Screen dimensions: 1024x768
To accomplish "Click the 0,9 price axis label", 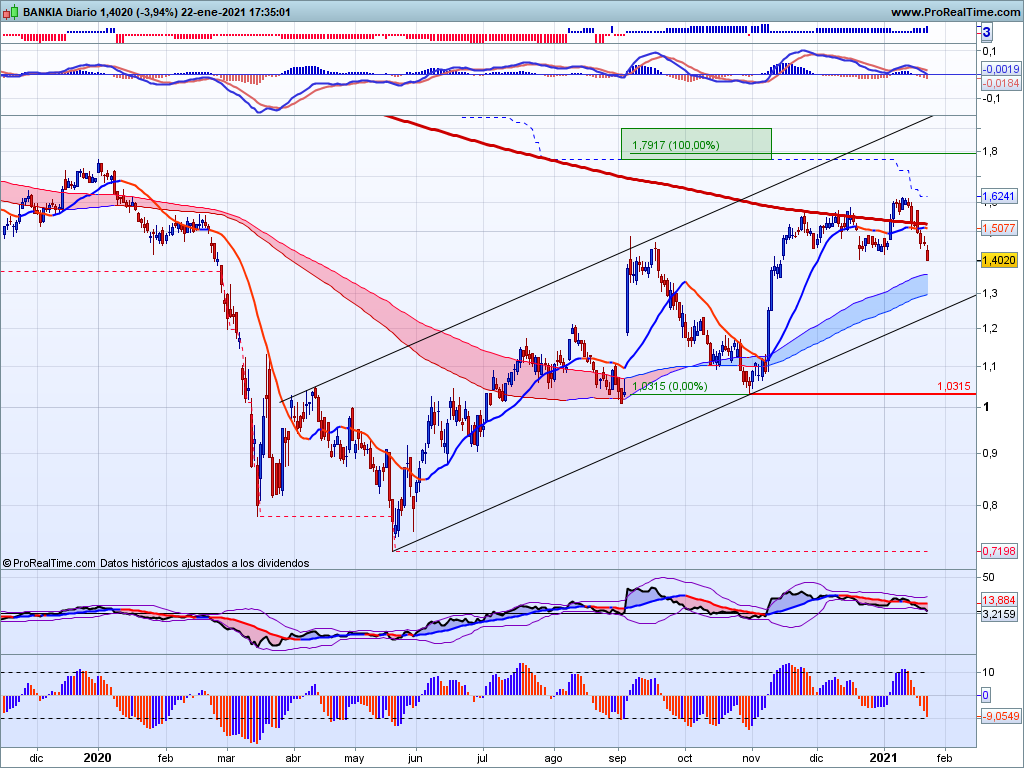I will click(x=989, y=453).
